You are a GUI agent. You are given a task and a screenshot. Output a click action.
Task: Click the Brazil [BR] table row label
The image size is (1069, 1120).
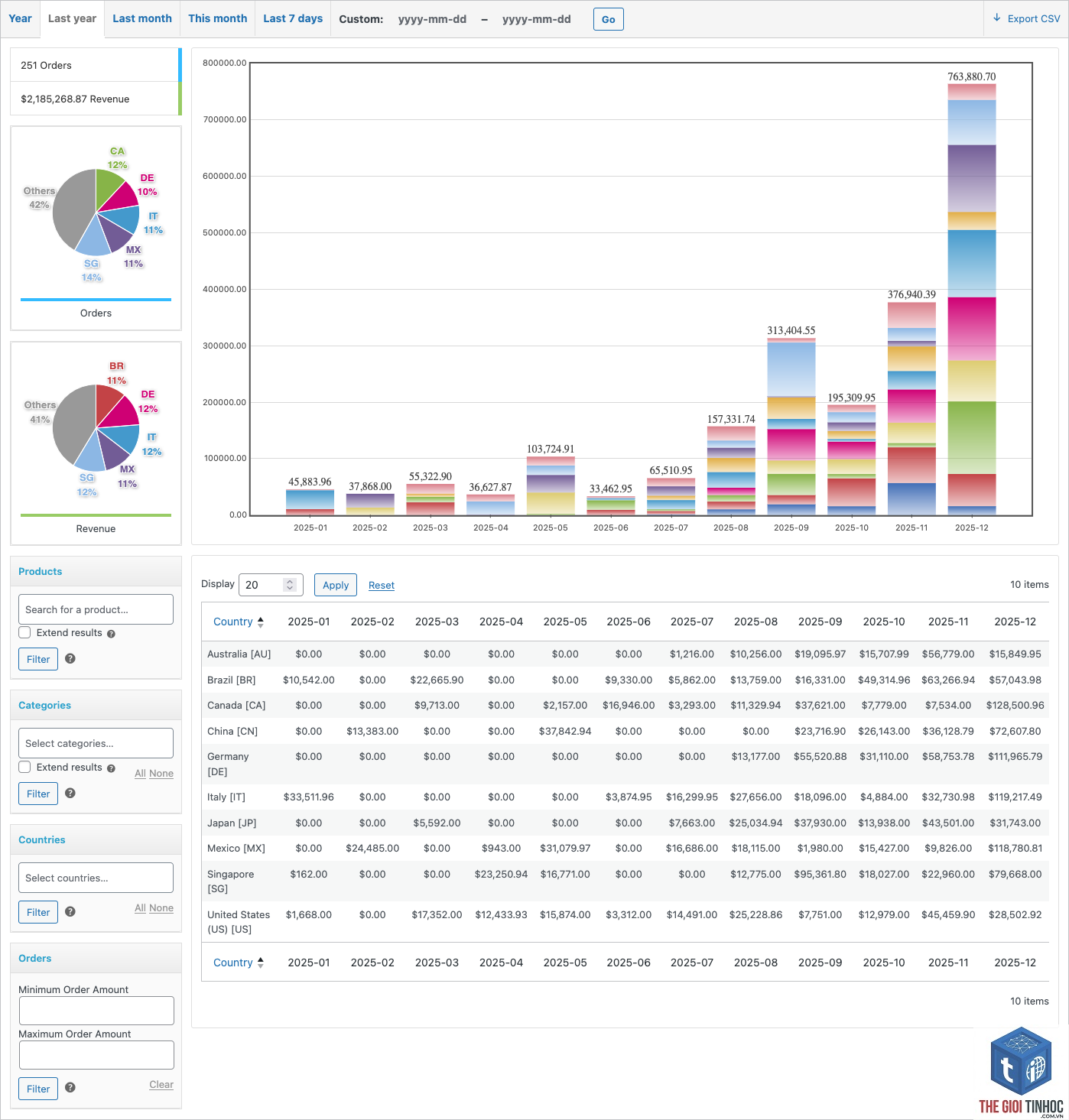click(x=231, y=680)
